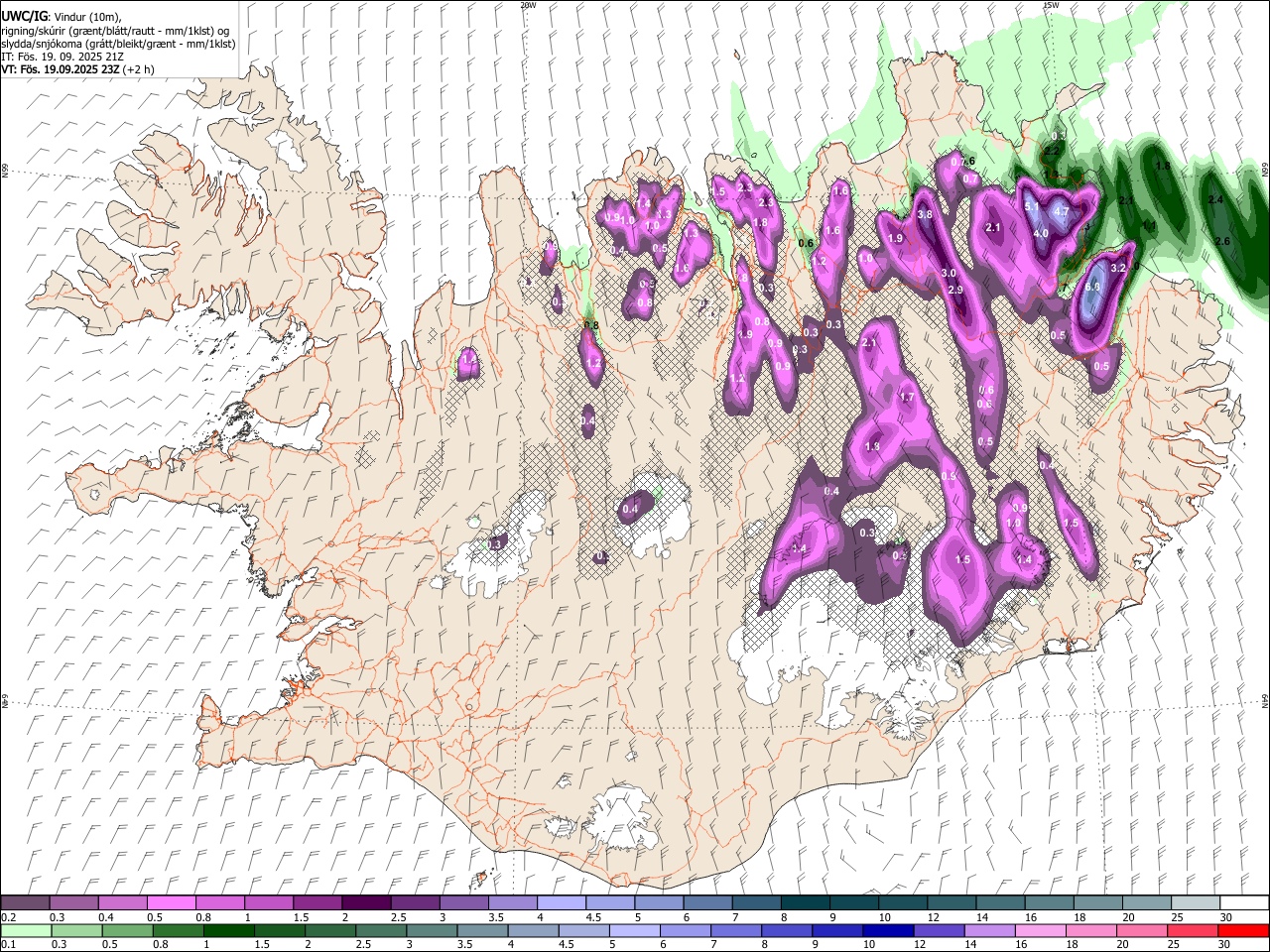The image size is (1270, 952).
Task: Click the 3.2 precipitation value on the map
Action: pos(1118,268)
